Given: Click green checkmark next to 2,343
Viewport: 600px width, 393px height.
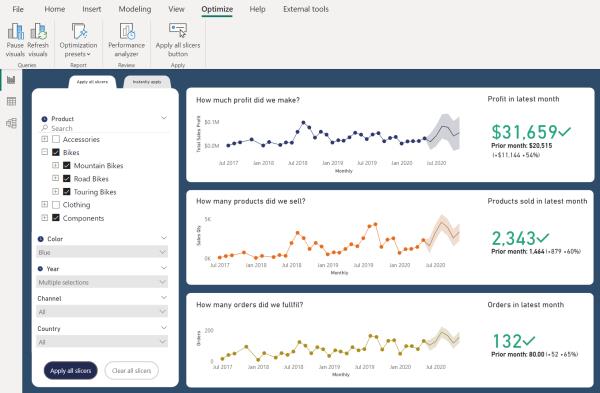Looking at the screenshot, I should 543,238.
